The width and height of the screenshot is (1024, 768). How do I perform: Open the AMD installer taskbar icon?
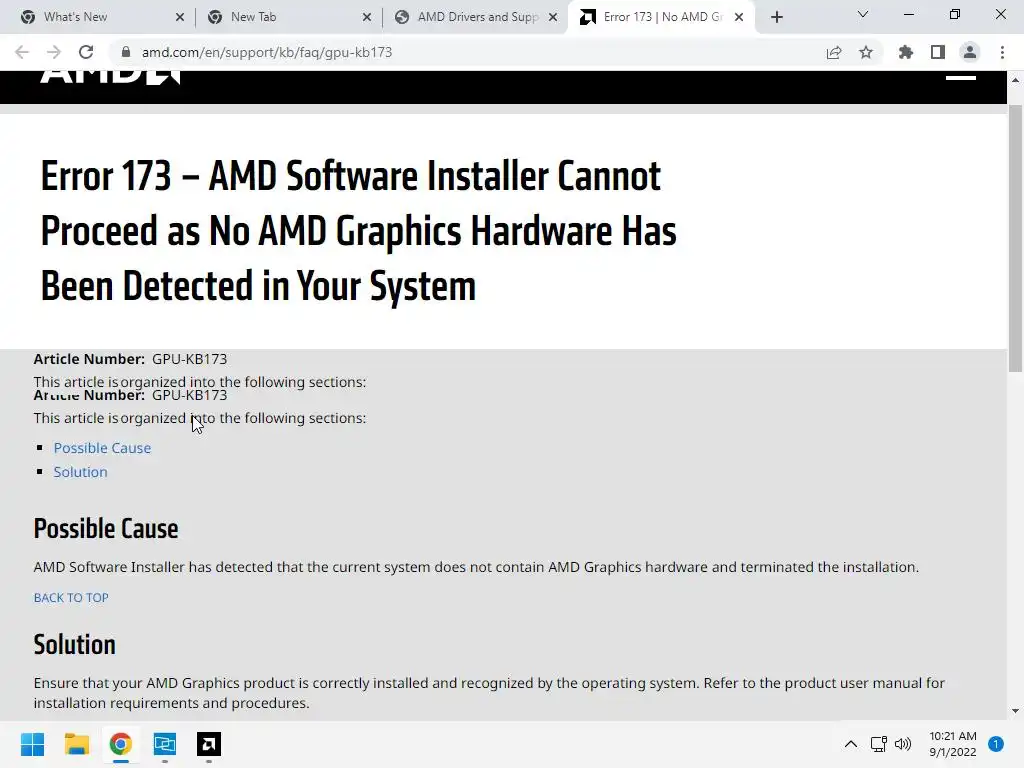click(209, 744)
